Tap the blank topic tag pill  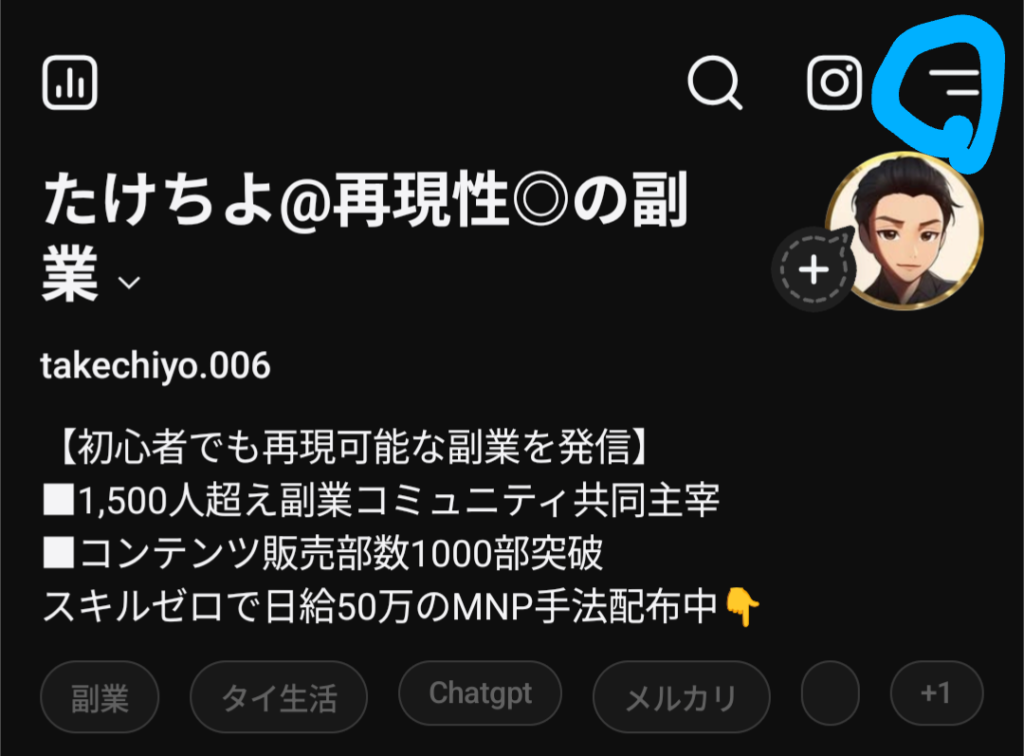[x=830, y=693]
